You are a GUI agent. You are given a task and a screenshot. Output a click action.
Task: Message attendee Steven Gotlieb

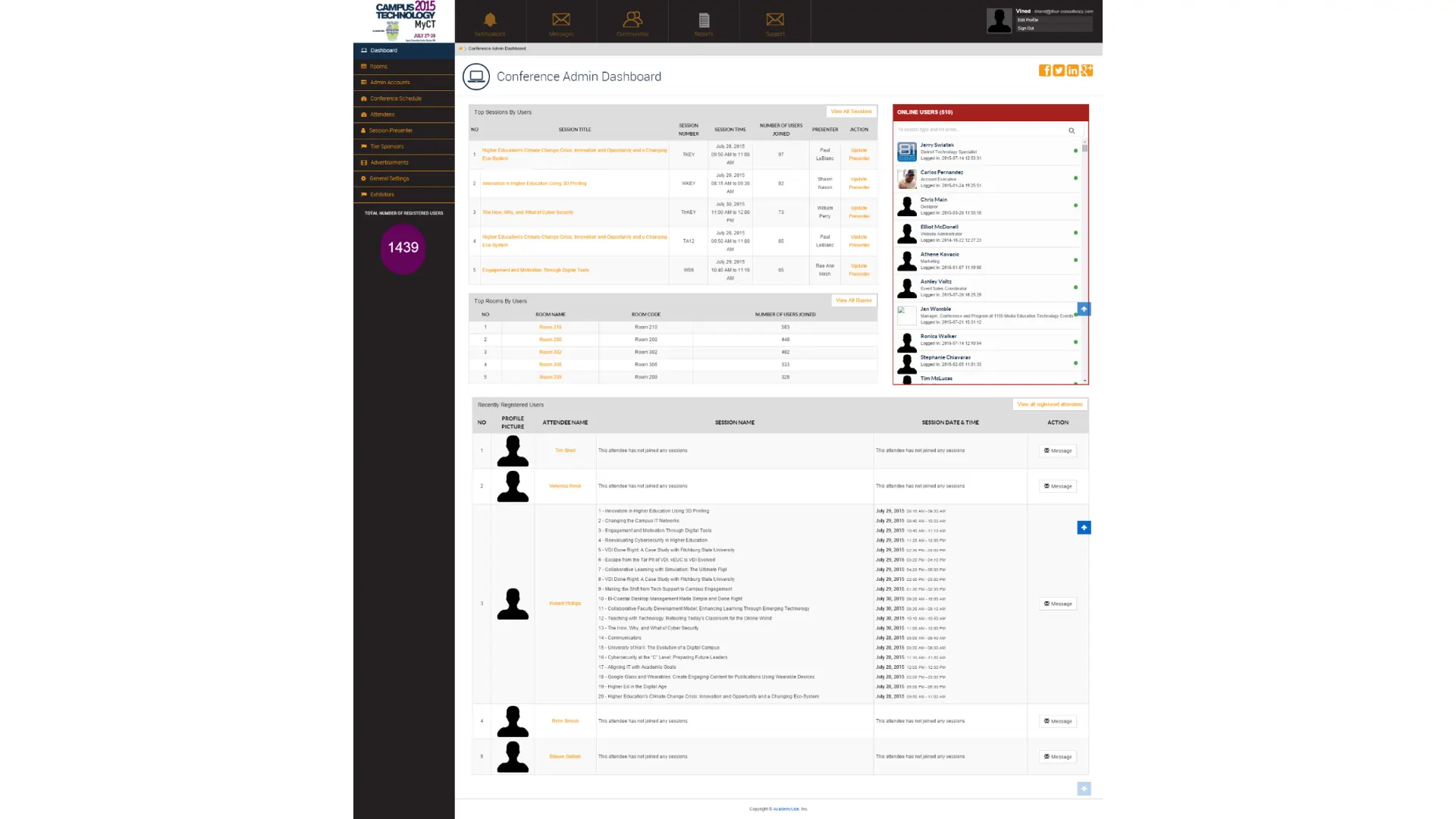(x=1058, y=757)
